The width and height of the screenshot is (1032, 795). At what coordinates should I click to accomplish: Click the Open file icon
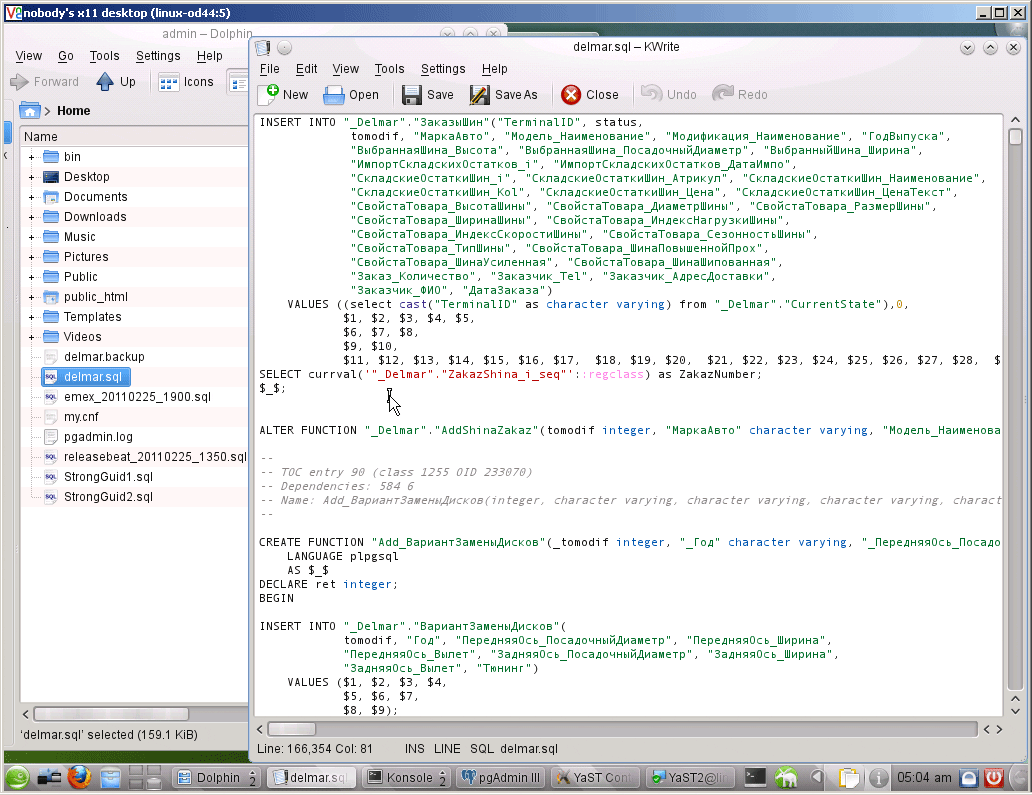click(x=335, y=95)
